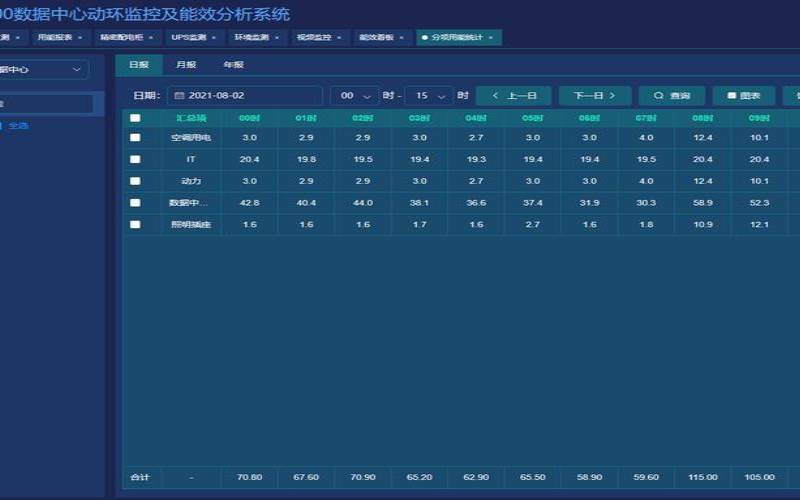
Task: Click the calendar icon in date field
Action: (180, 96)
